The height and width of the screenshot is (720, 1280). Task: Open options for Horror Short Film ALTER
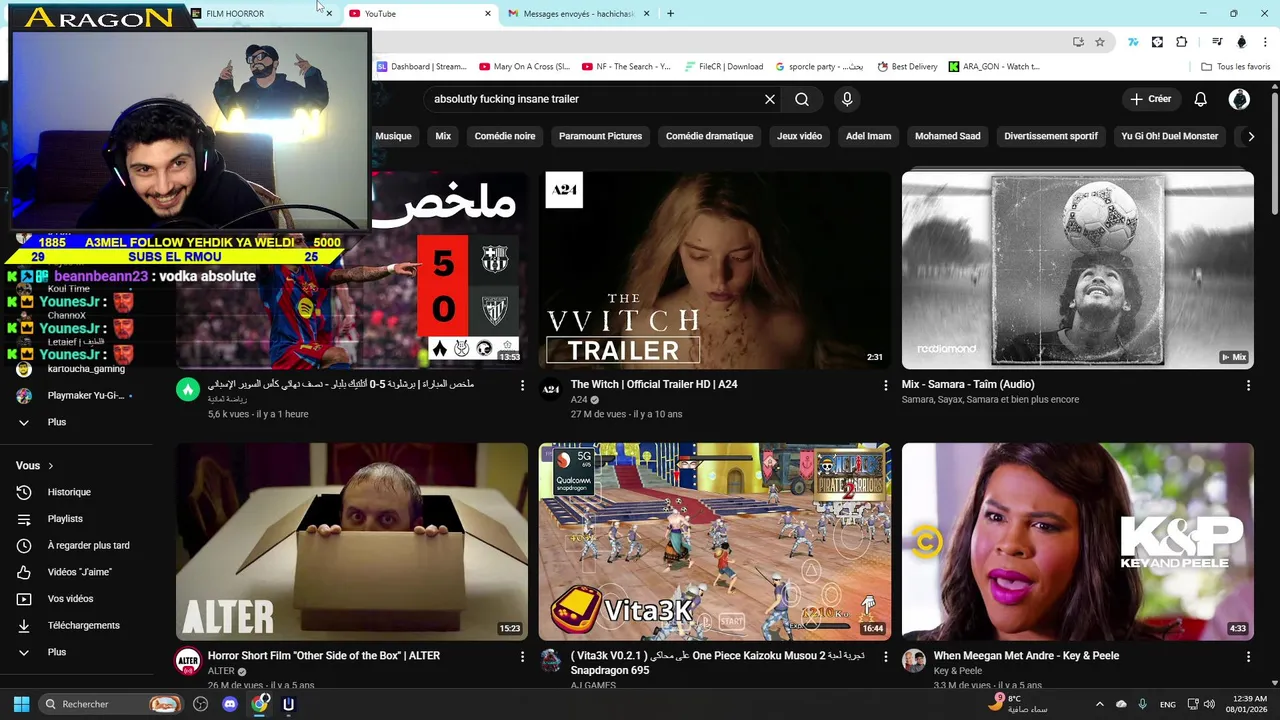(522, 656)
